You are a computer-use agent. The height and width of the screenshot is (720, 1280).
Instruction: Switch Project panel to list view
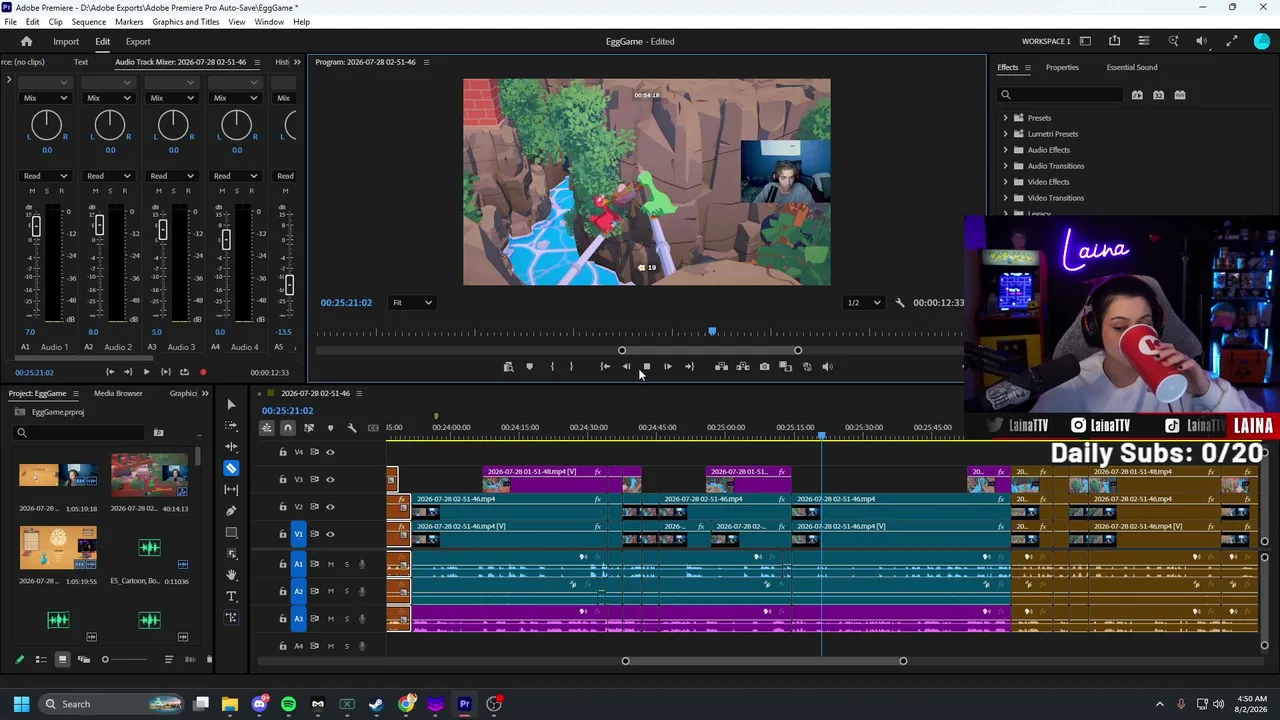41,659
